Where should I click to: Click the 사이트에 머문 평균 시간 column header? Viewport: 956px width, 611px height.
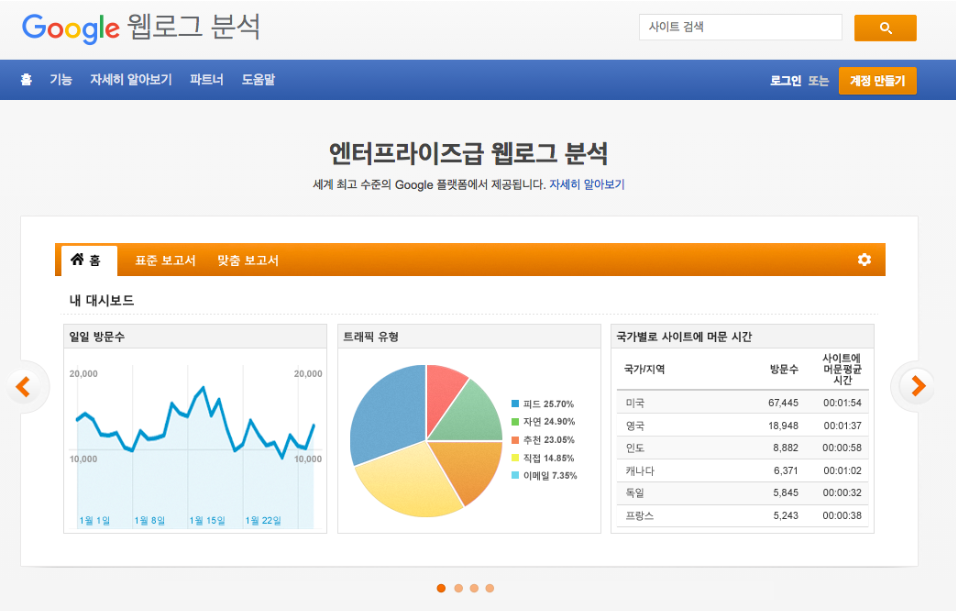(842, 369)
